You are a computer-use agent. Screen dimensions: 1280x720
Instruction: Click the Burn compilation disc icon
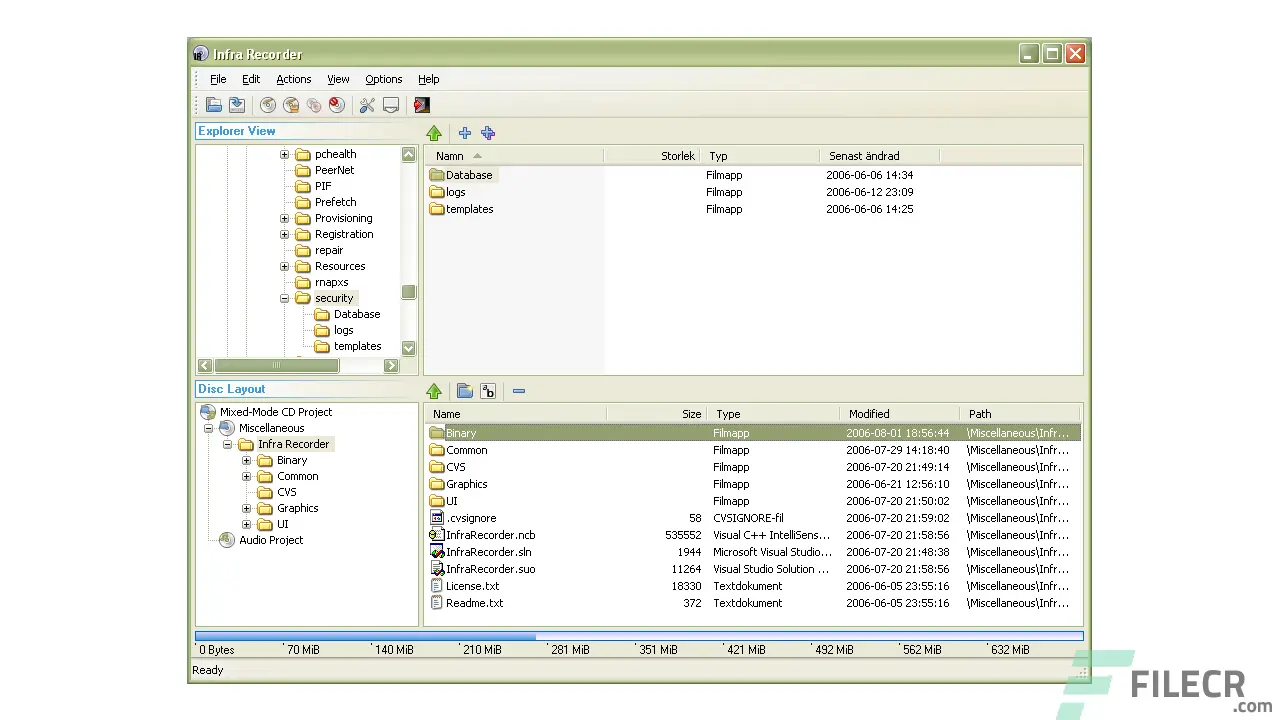pyautogui.click(x=268, y=105)
